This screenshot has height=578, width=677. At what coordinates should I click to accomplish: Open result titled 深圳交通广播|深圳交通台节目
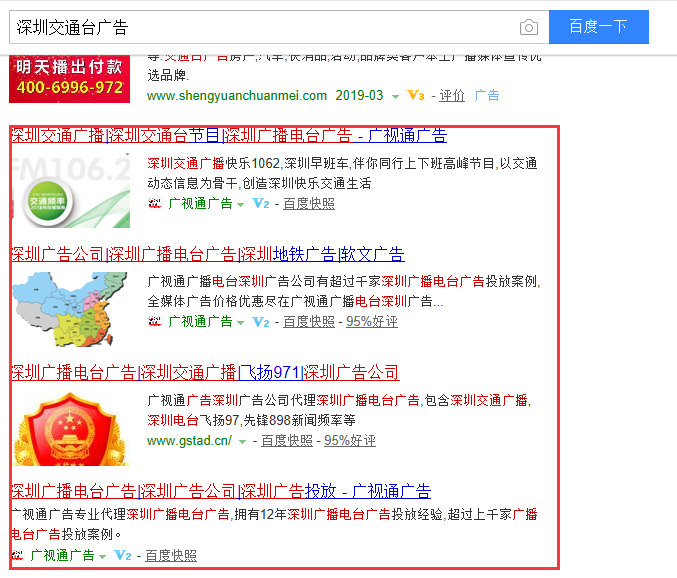point(229,136)
